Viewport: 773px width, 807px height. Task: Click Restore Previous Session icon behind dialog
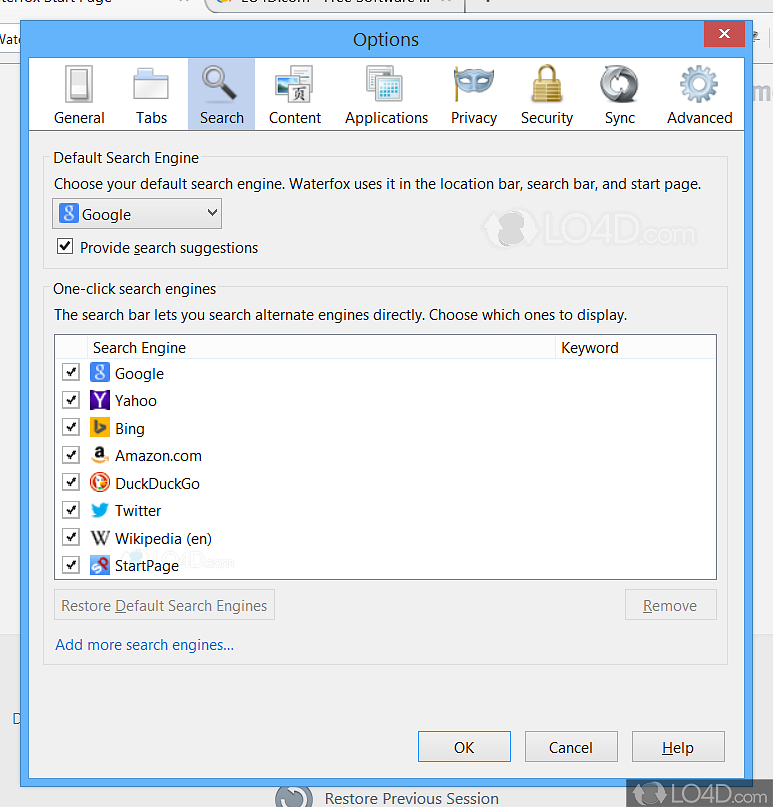(293, 797)
